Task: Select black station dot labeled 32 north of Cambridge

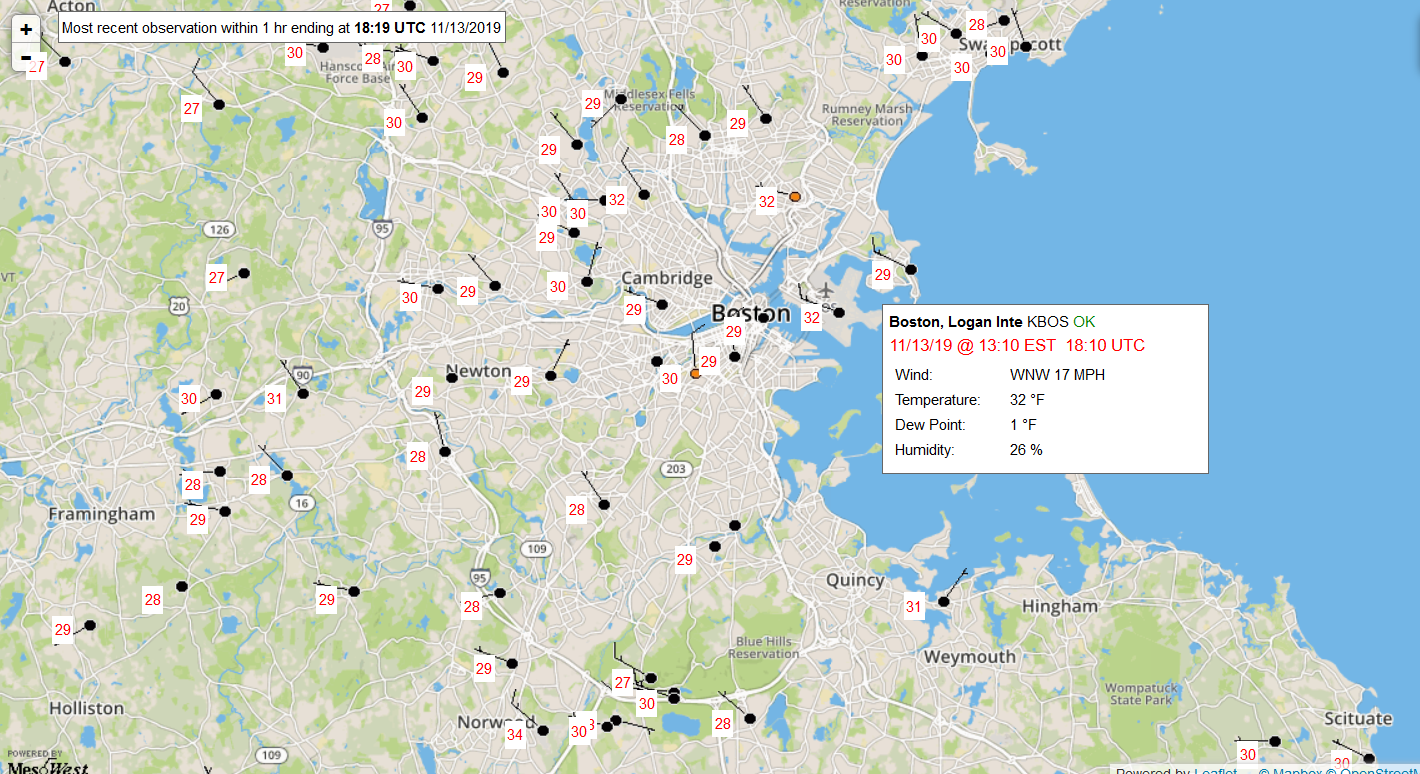Action: (644, 195)
